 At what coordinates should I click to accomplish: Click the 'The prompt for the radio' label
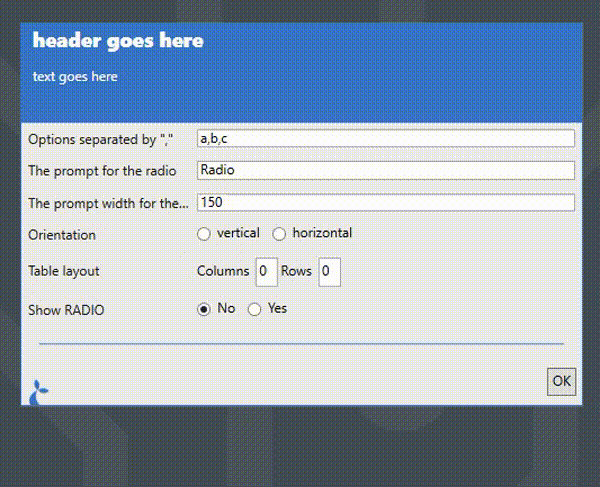[x=102, y=171]
